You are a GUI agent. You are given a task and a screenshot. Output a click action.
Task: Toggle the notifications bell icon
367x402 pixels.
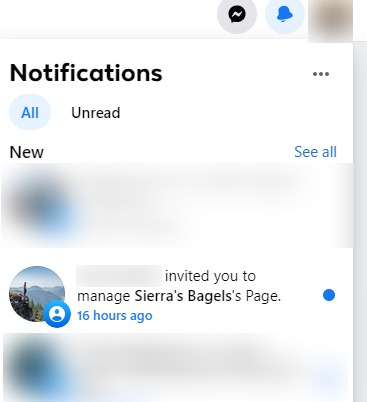pos(285,14)
